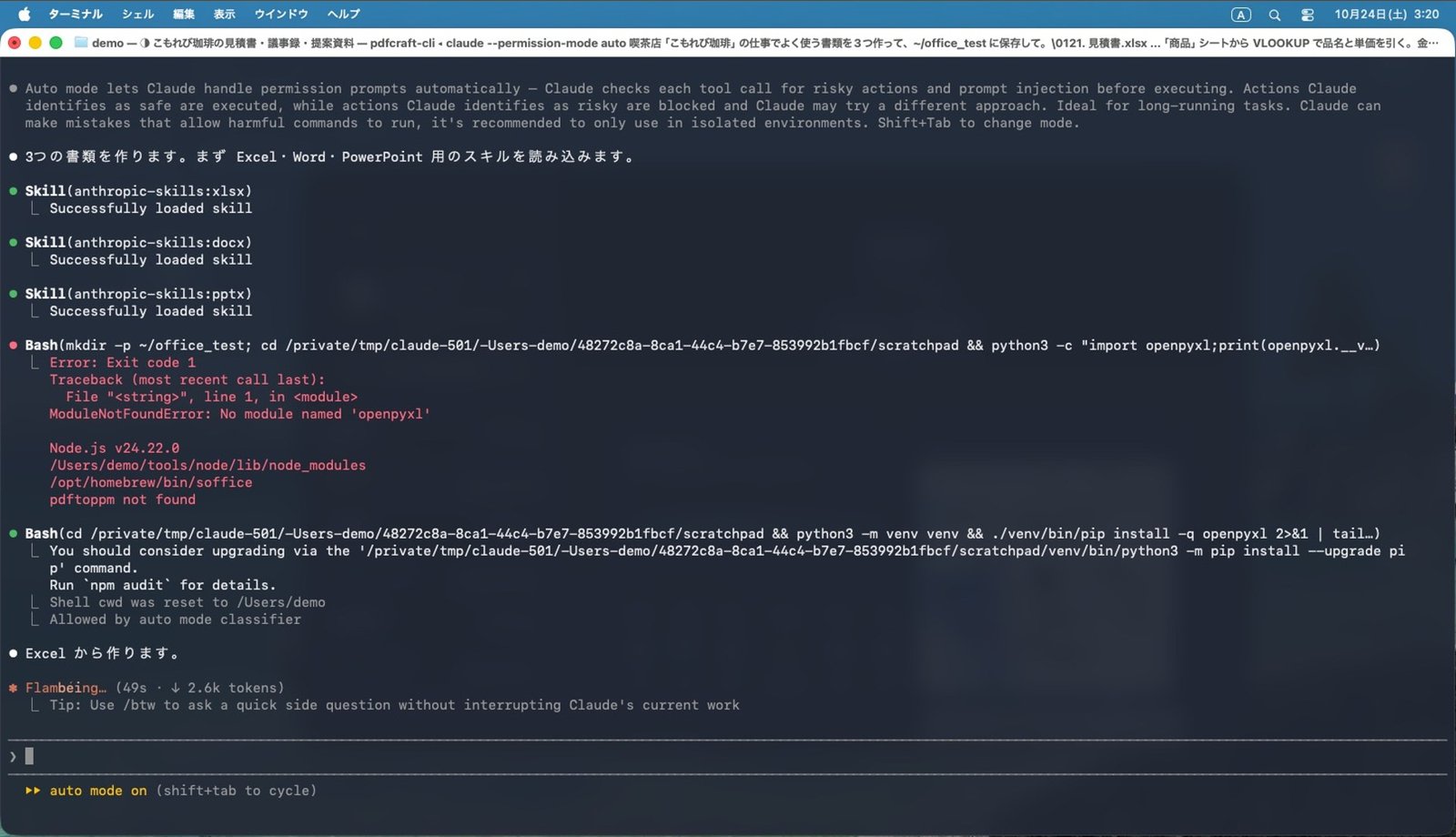The height and width of the screenshot is (837, 1456).
Task: Click the Run `npm audit` for details line
Action: tap(162, 585)
